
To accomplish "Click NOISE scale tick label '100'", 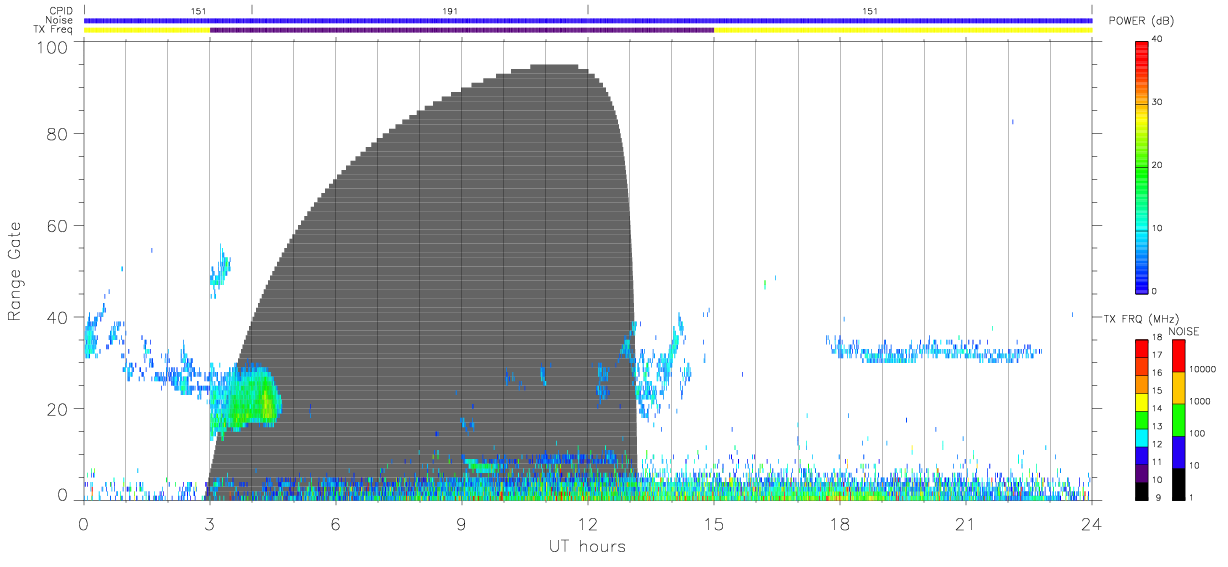I will coord(1199,434).
